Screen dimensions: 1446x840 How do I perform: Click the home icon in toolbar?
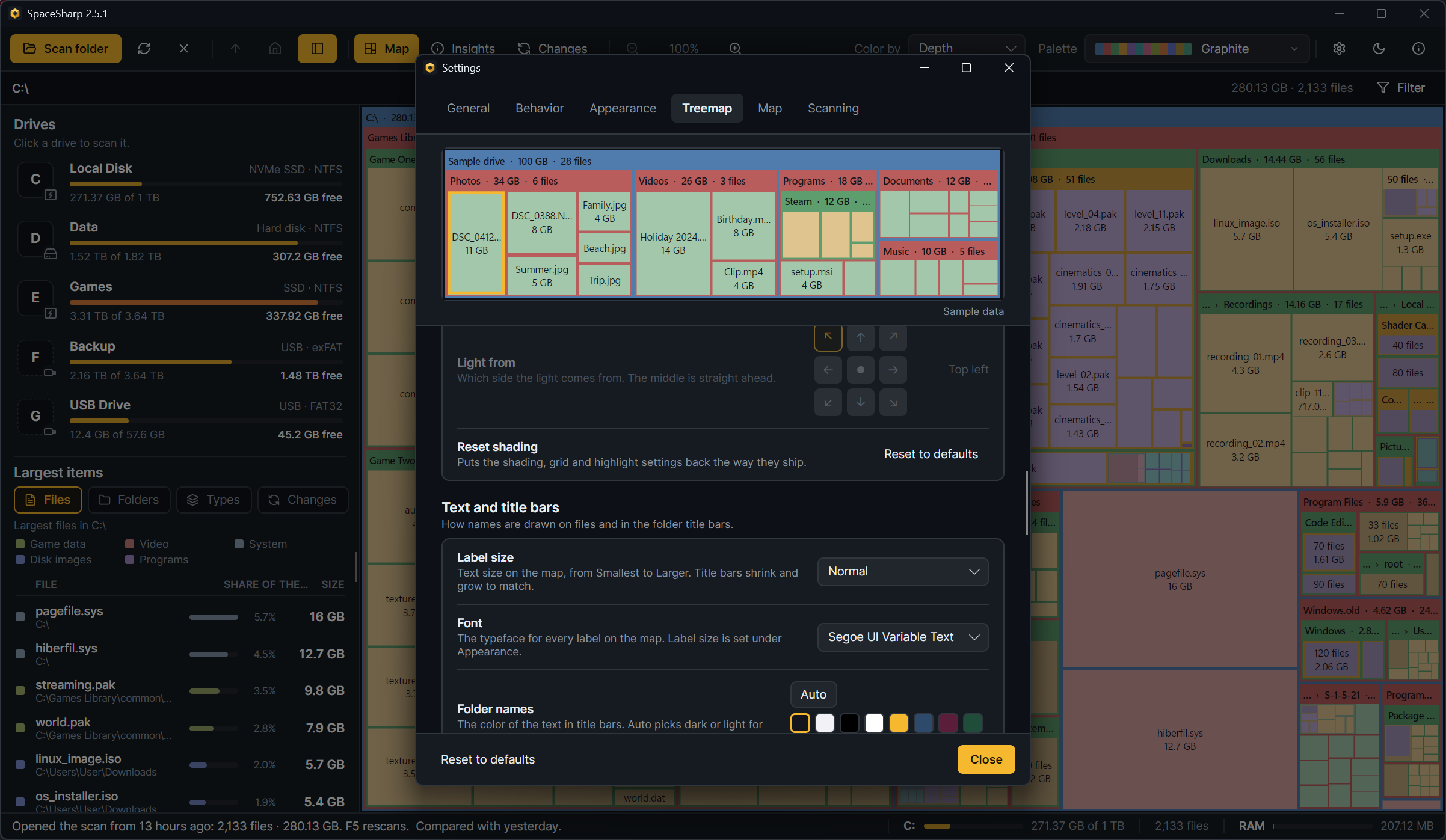coord(275,49)
